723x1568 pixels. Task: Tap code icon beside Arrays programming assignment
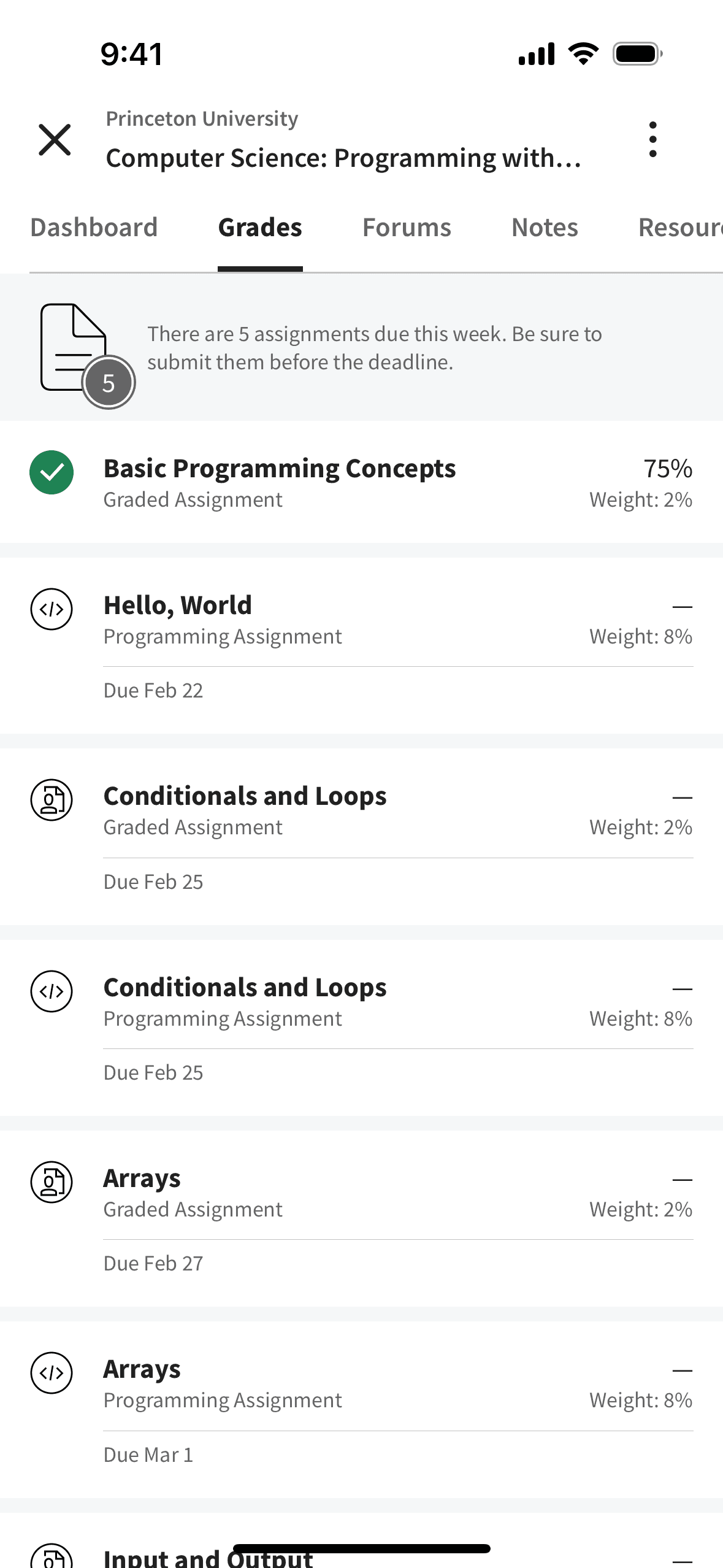[52, 1373]
